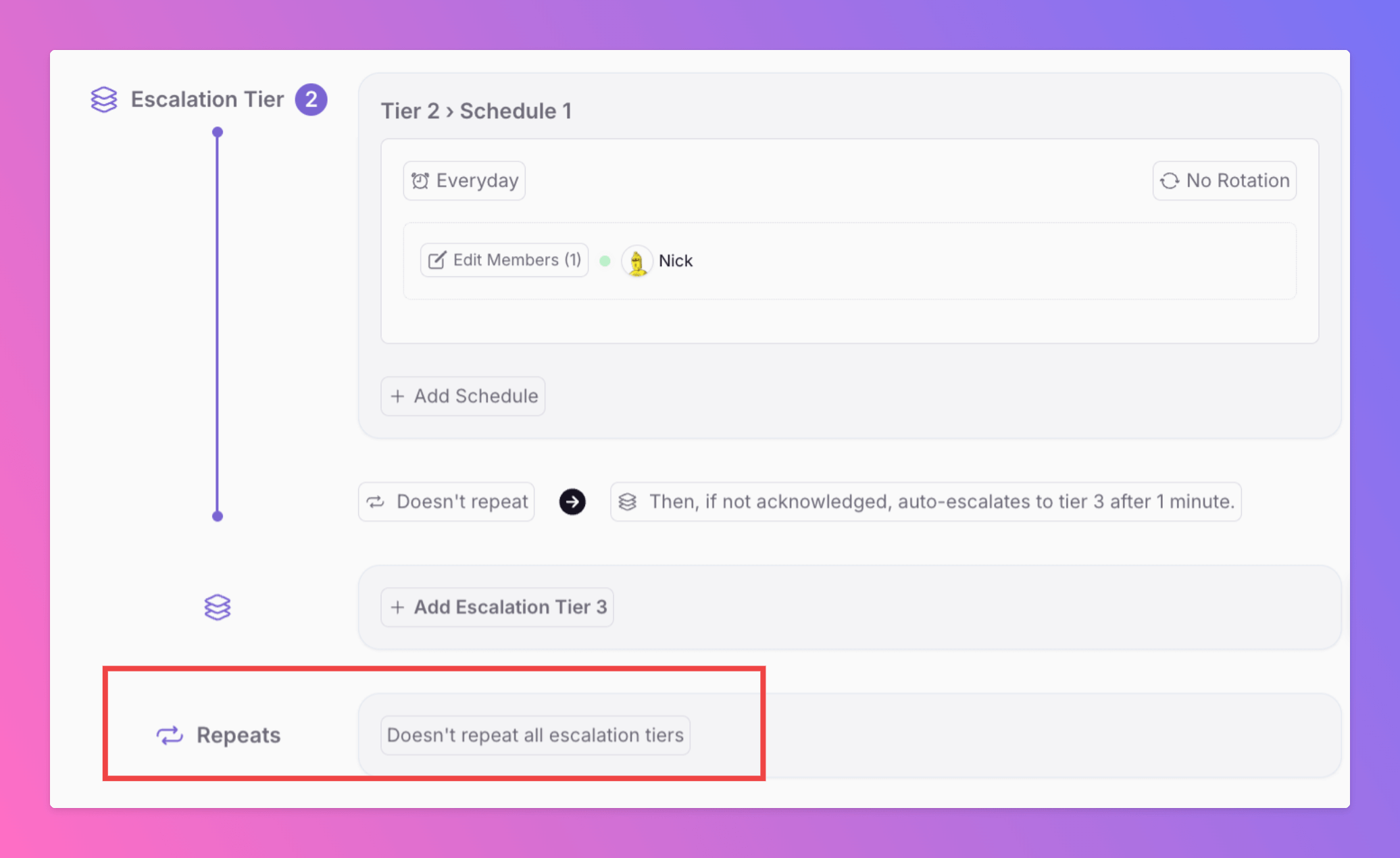
Task: Open the Doesn't repeat tier option
Action: pos(447,502)
